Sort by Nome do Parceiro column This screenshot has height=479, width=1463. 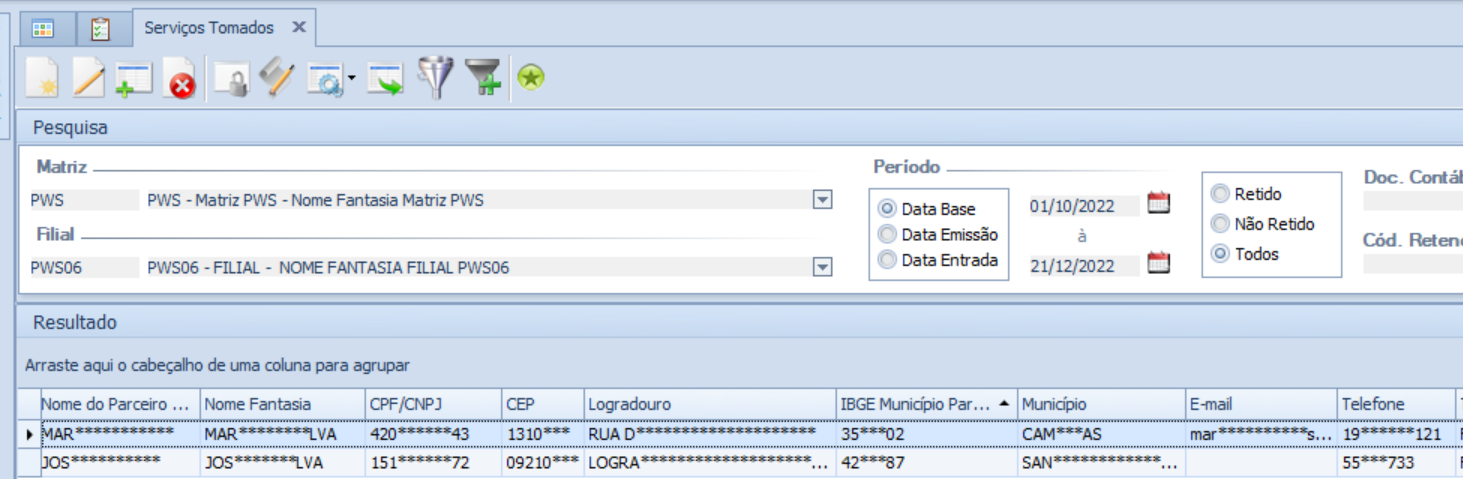click(x=120, y=404)
